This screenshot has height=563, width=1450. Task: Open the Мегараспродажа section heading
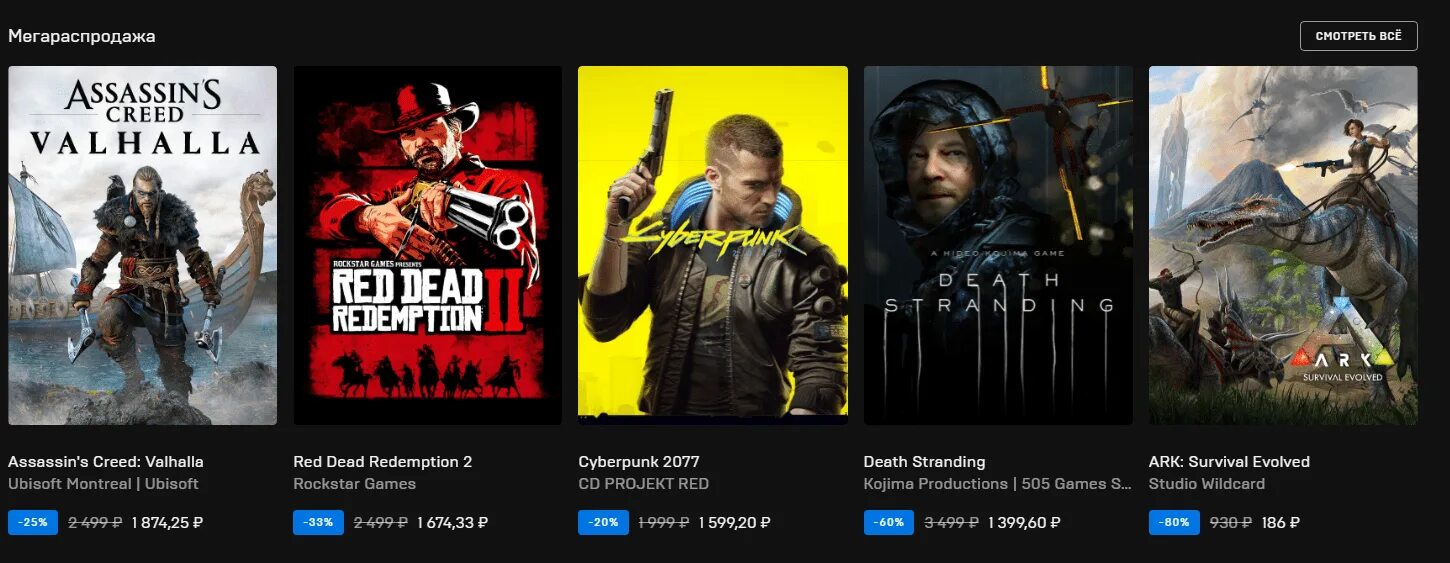82,36
